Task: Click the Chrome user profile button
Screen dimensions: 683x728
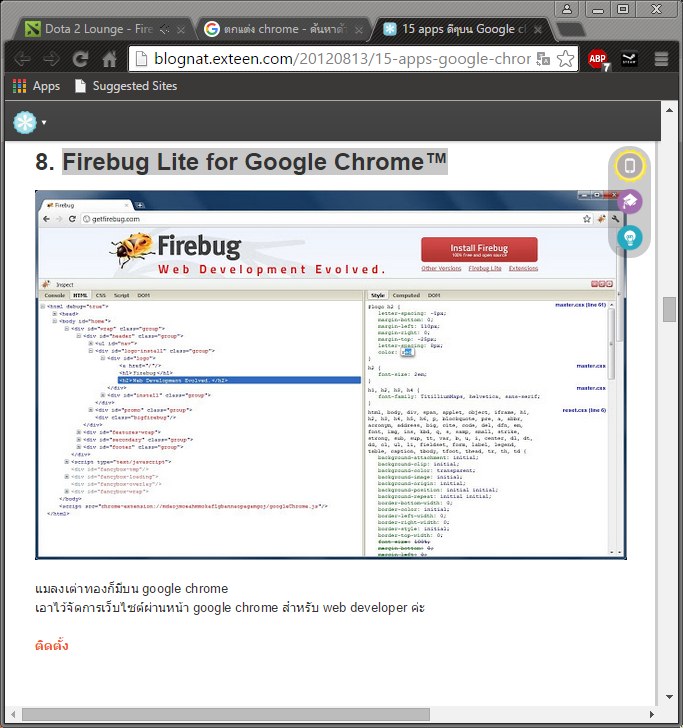Action: click(x=567, y=9)
